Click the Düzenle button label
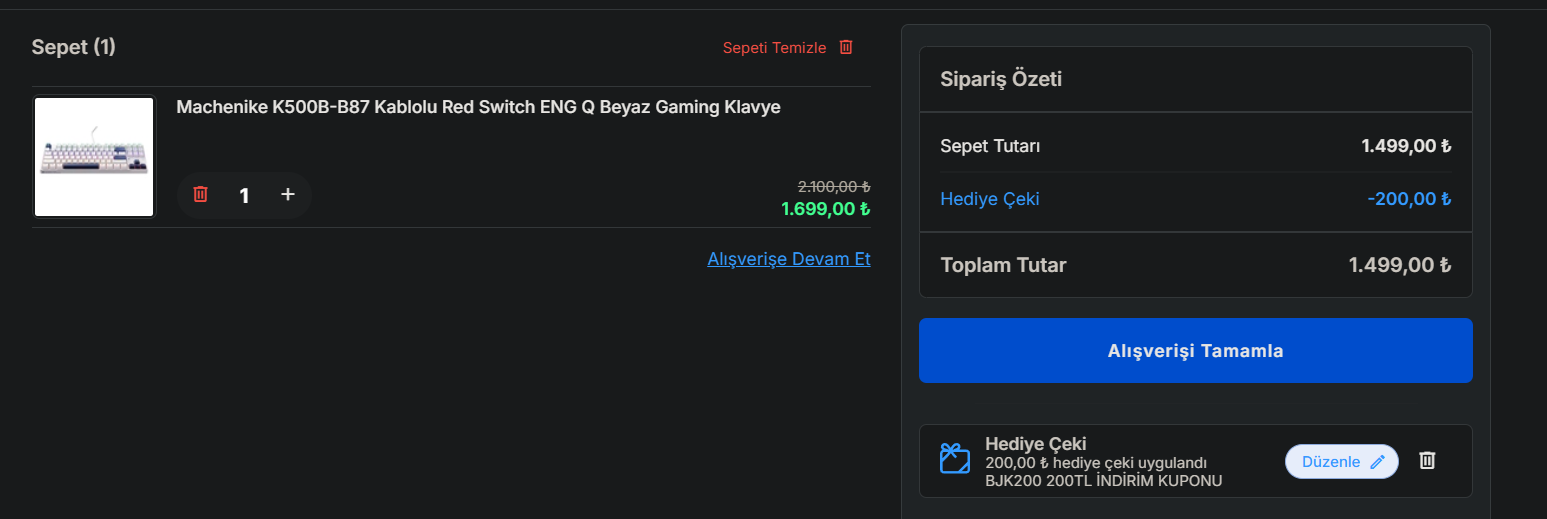 [x=1330, y=462]
